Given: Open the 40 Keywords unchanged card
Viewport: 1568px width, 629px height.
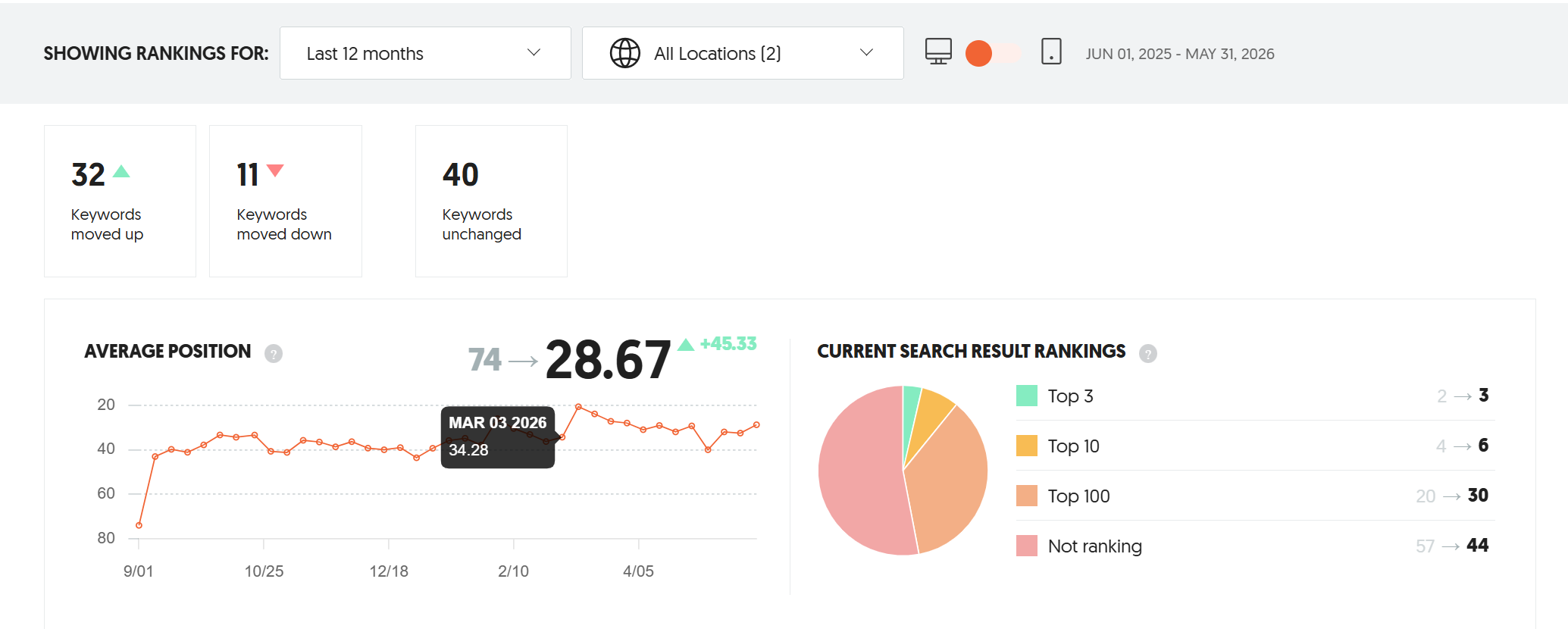Looking at the screenshot, I should coord(491,201).
